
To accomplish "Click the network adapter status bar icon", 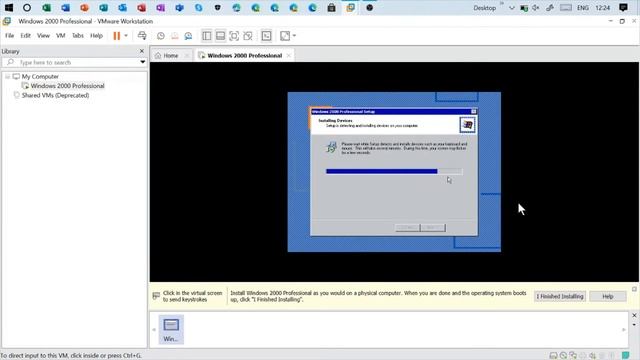I will (573, 356).
